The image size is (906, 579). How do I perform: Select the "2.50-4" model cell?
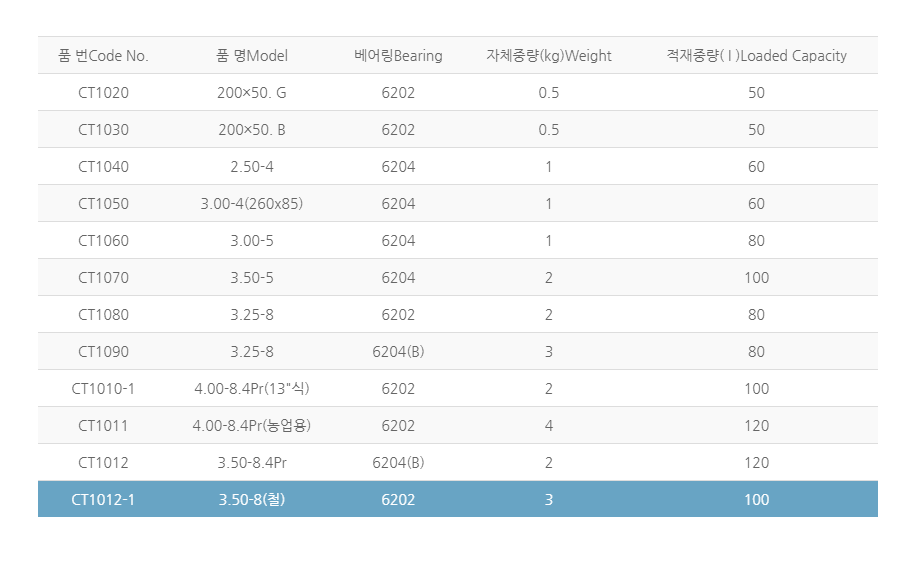(x=251, y=167)
